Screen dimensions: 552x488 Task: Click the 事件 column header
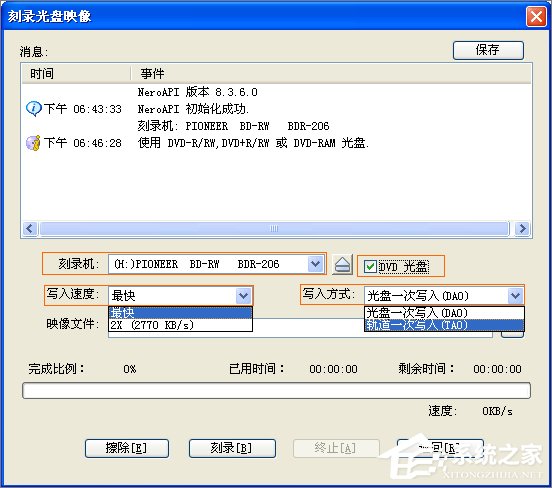click(x=331, y=74)
